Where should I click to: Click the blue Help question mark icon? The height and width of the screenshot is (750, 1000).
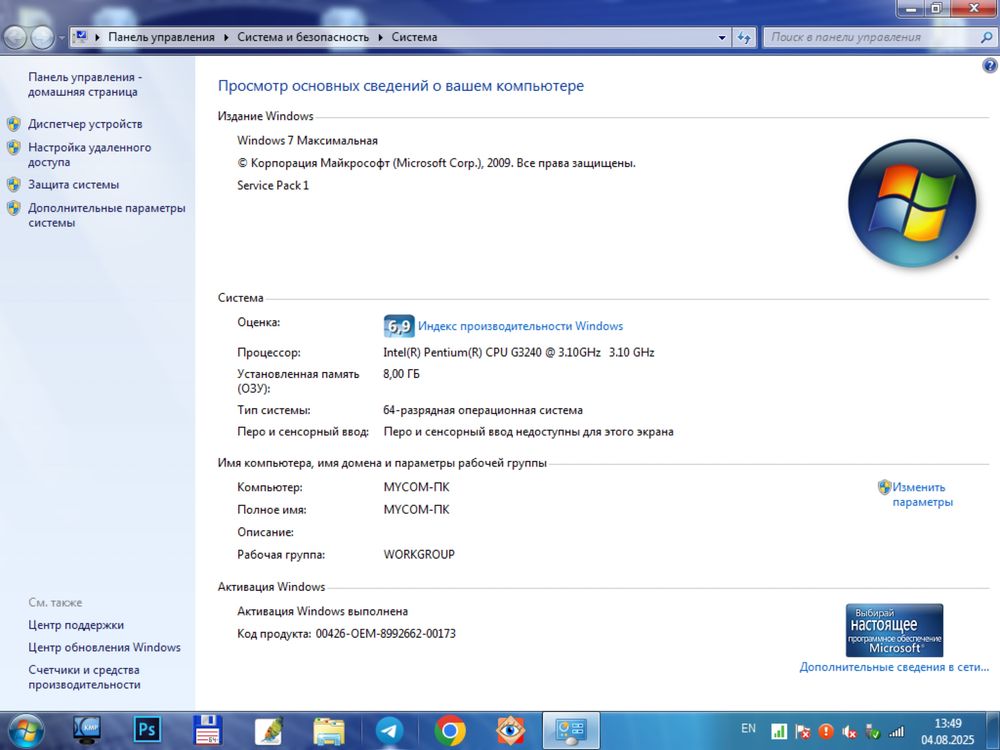(x=990, y=65)
